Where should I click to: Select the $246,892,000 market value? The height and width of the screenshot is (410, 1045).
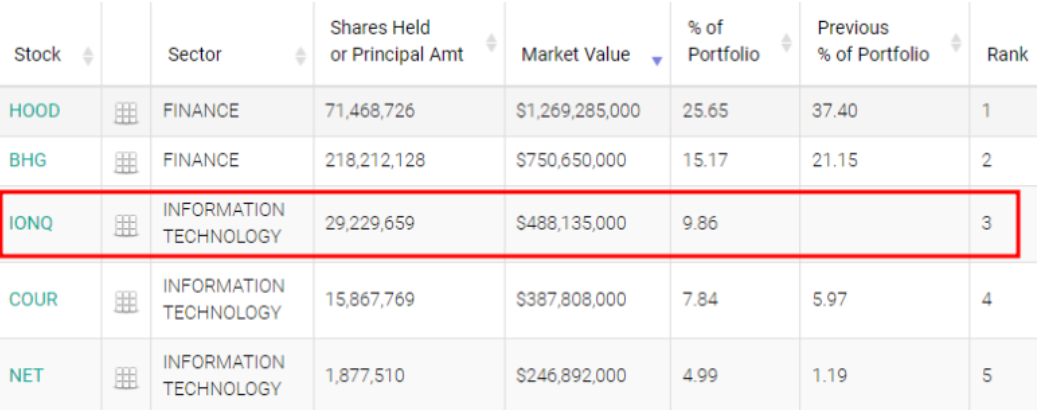pyautogui.click(x=570, y=375)
